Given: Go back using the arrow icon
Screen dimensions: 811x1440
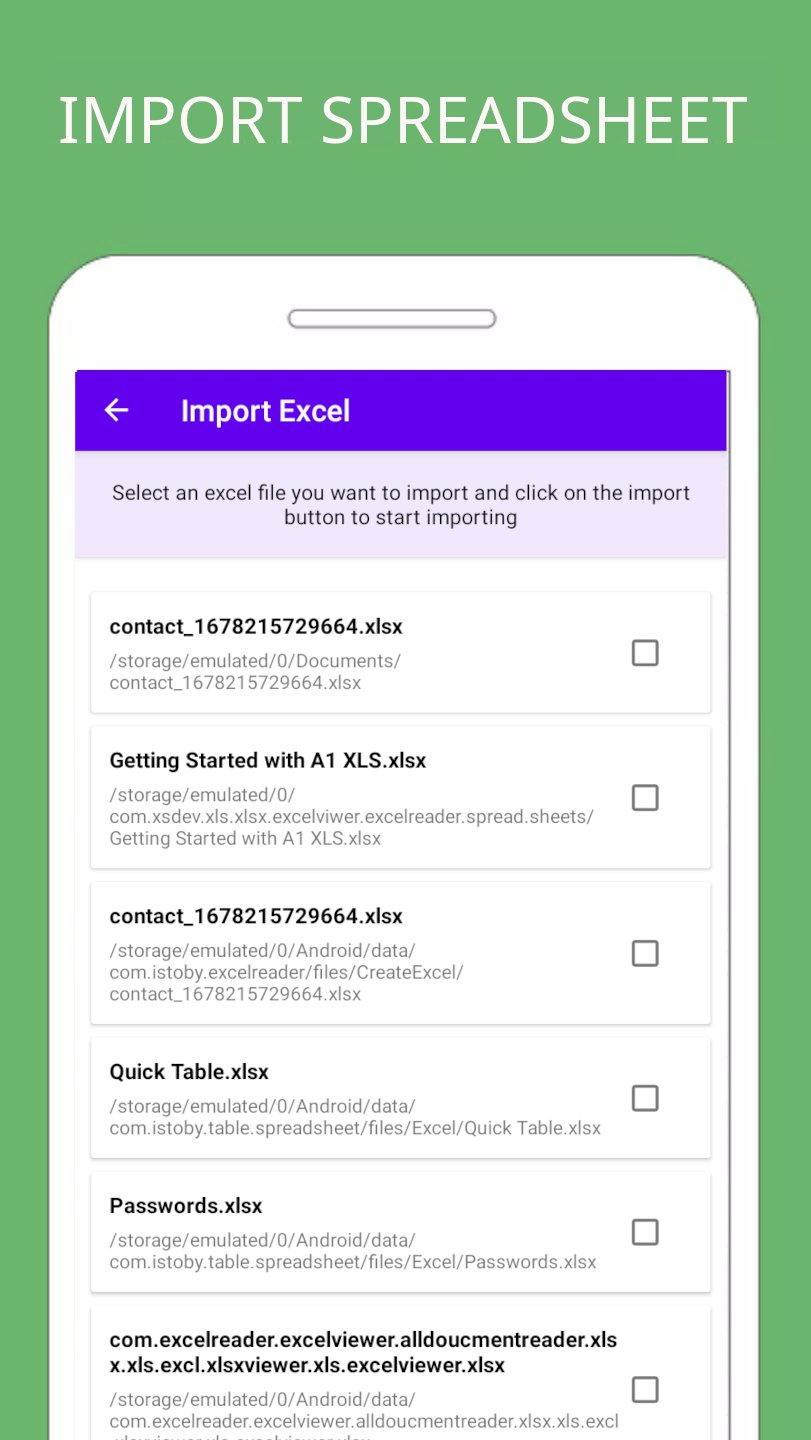Looking at the screenshot, I should coord(117,410).
